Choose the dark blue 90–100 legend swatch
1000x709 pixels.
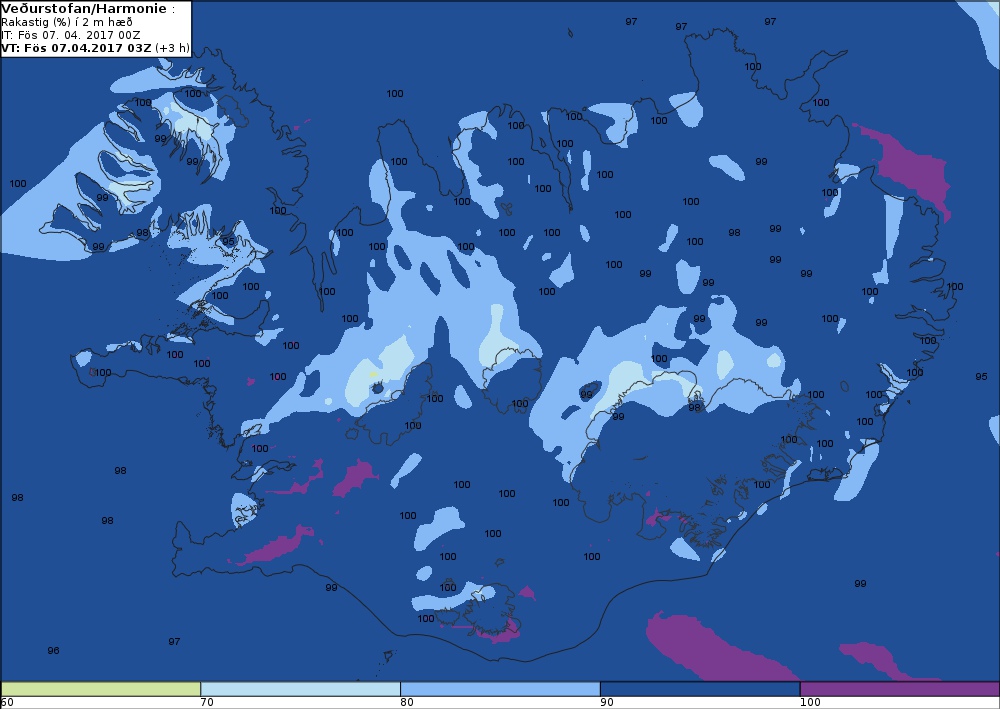[x=700, y=689]
